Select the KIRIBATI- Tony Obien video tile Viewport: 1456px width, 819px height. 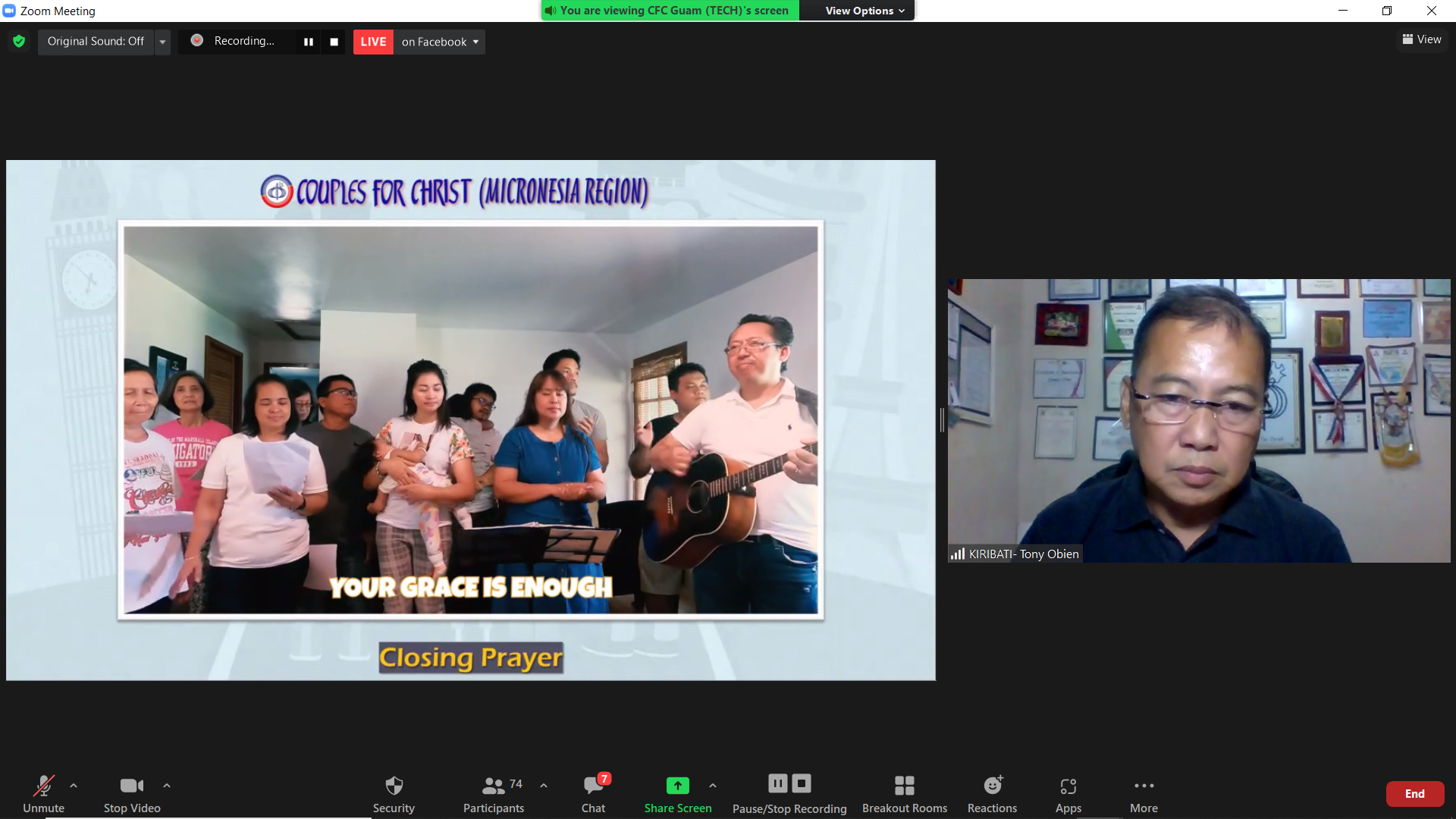pyautogui.click(x=1199, y=420)
